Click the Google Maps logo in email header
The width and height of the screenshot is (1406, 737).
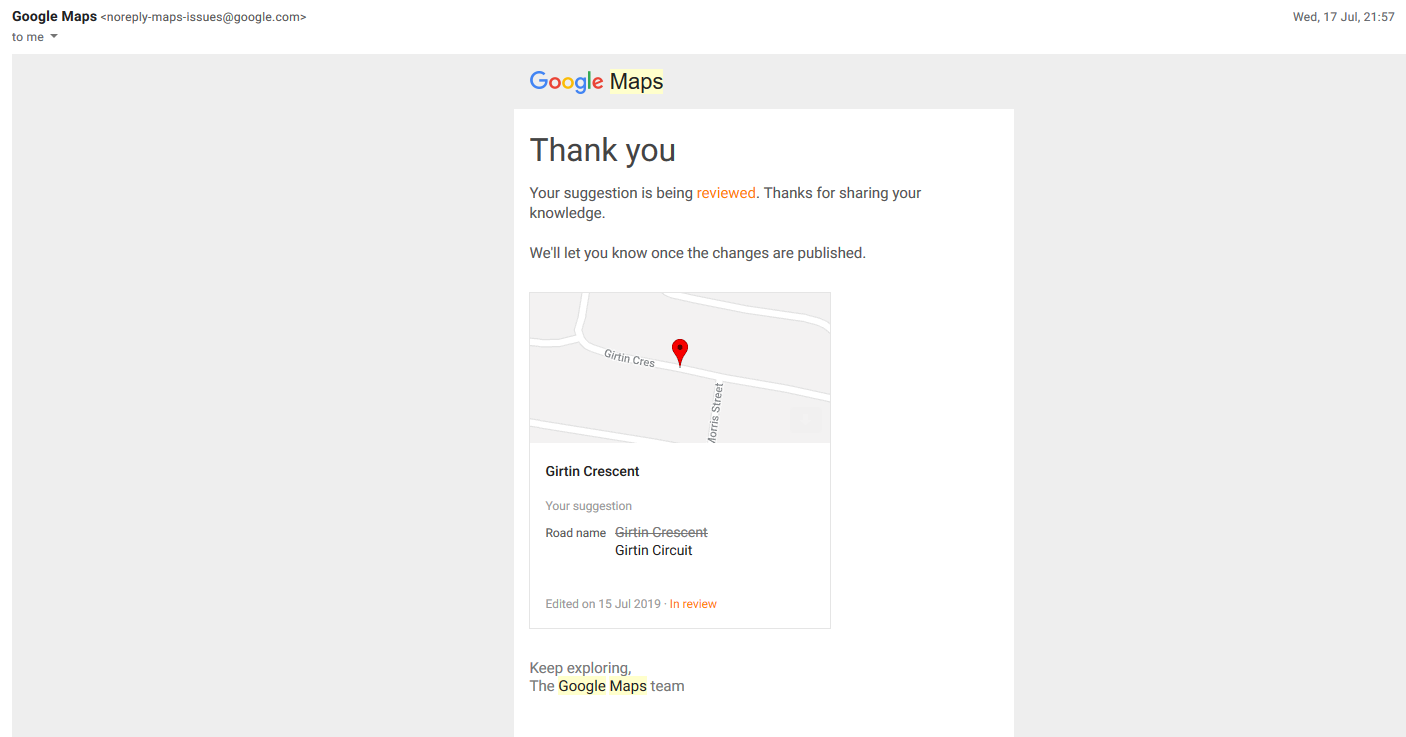click(x=596, y=82)
